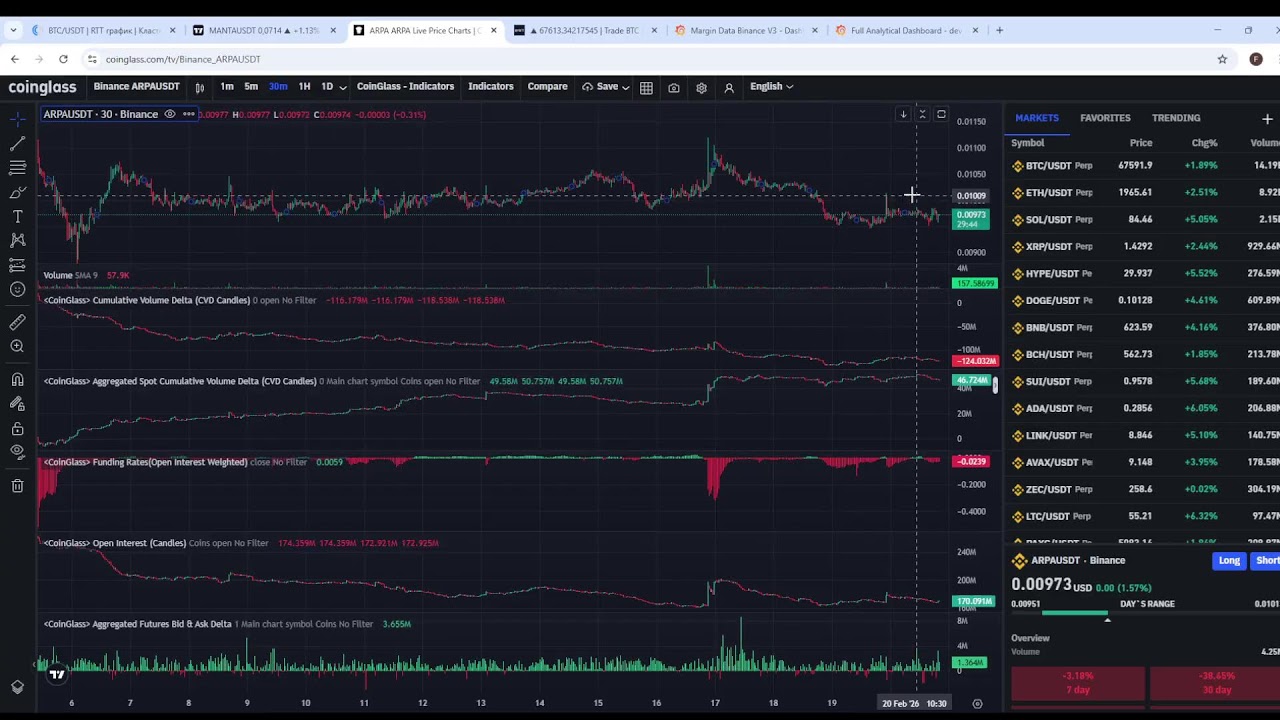Toggle hide all drawings eye icon
The height and width of the screenshot is (720, 1280).
(17, 452)
